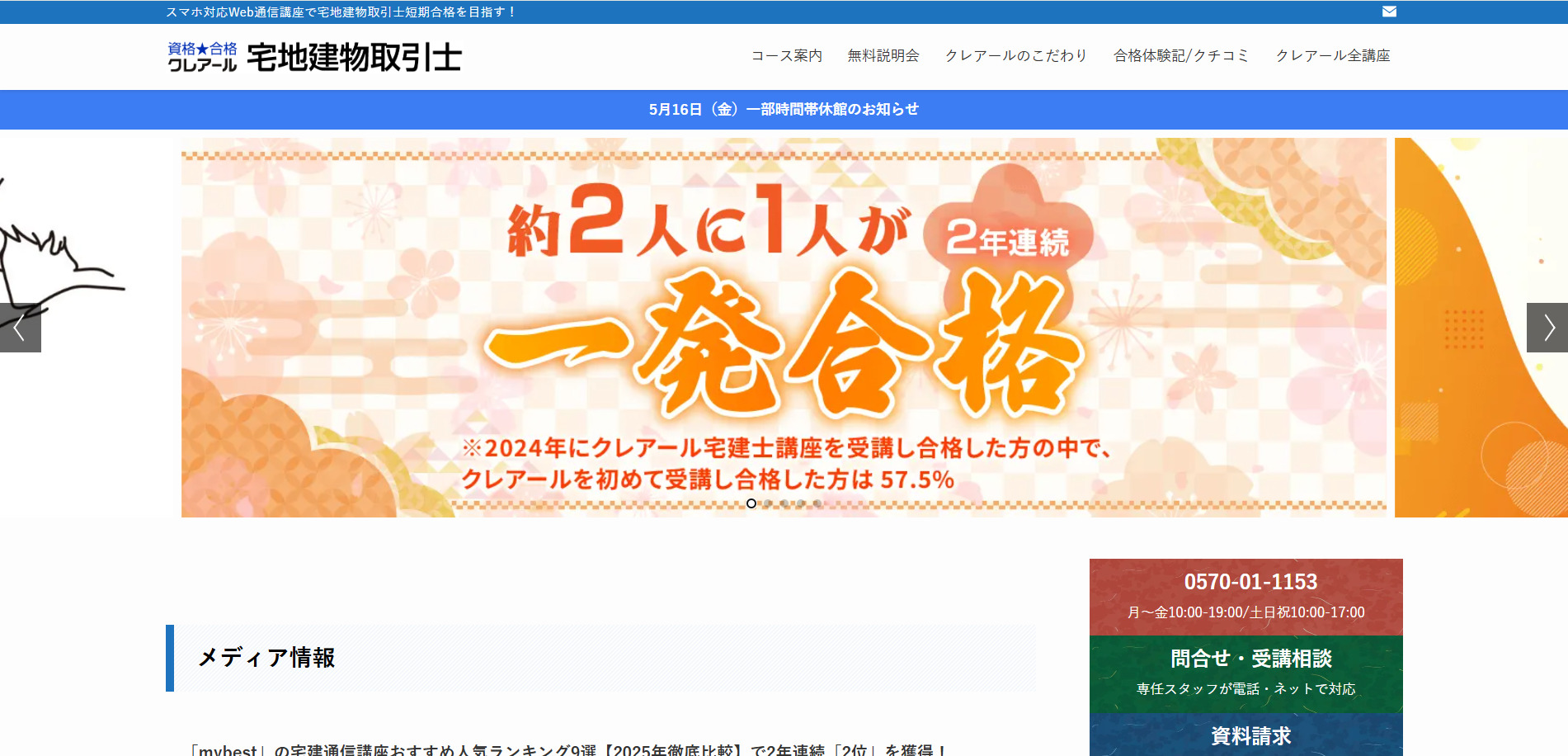Click the orange partial banner on the right
The height and width of the screenshot is (756, 1568).
pos(1481,328)
